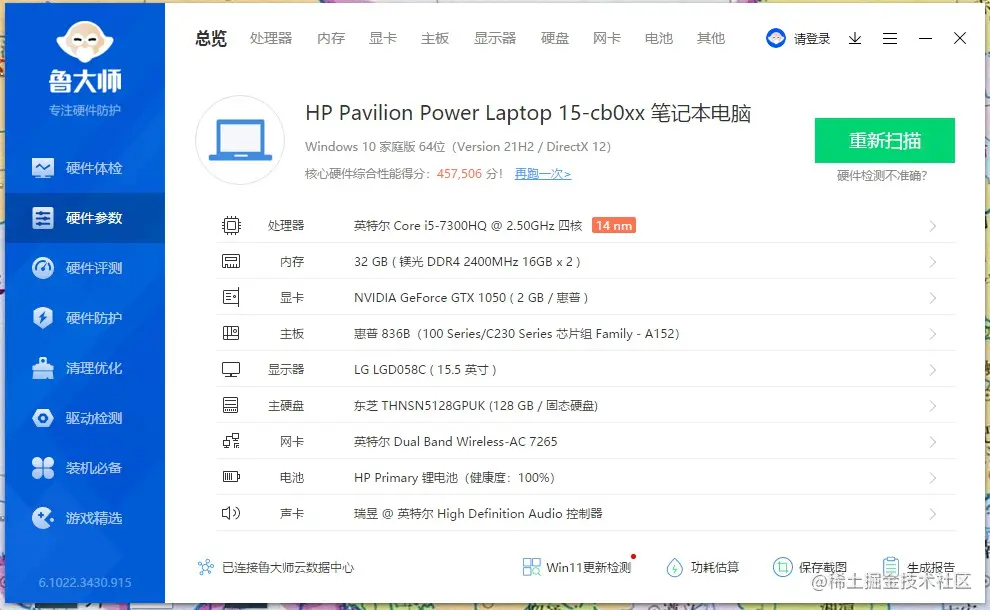This screenshot has width=990, height=610.
Task: Click the 声卡 speaker icon
Action: tap(231, 513)
